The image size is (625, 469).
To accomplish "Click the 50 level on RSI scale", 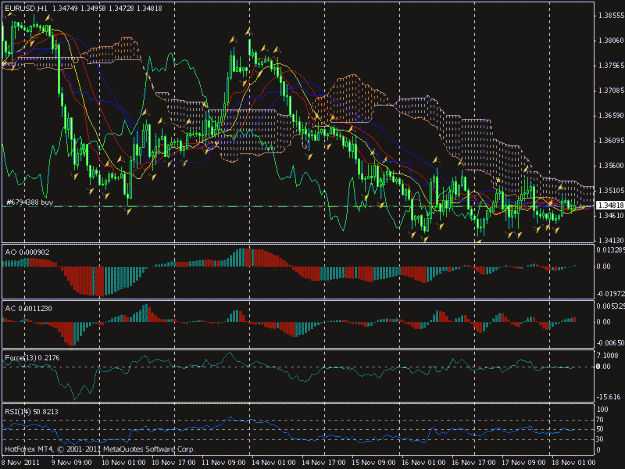I will point(600,429).
